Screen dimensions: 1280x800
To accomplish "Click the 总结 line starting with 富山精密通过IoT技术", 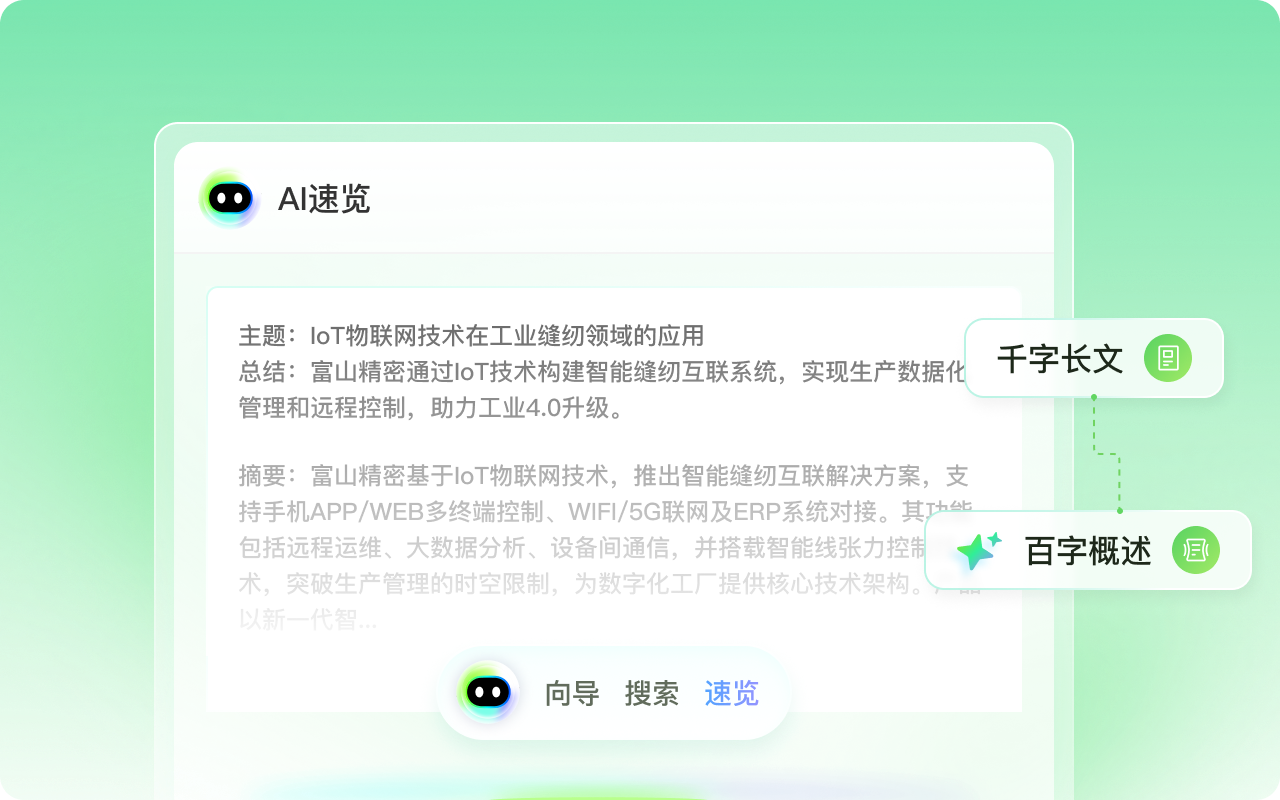I will tap(602, 372).
